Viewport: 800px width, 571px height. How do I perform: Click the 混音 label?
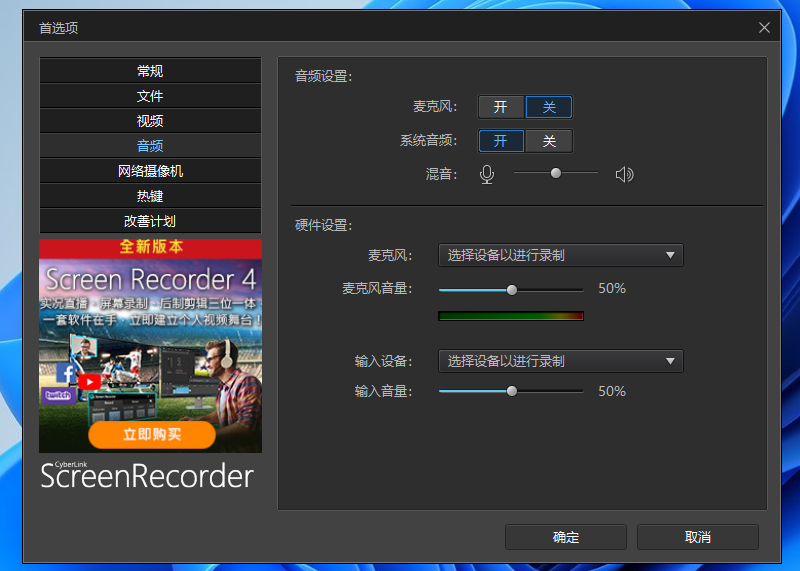(441, 175)
